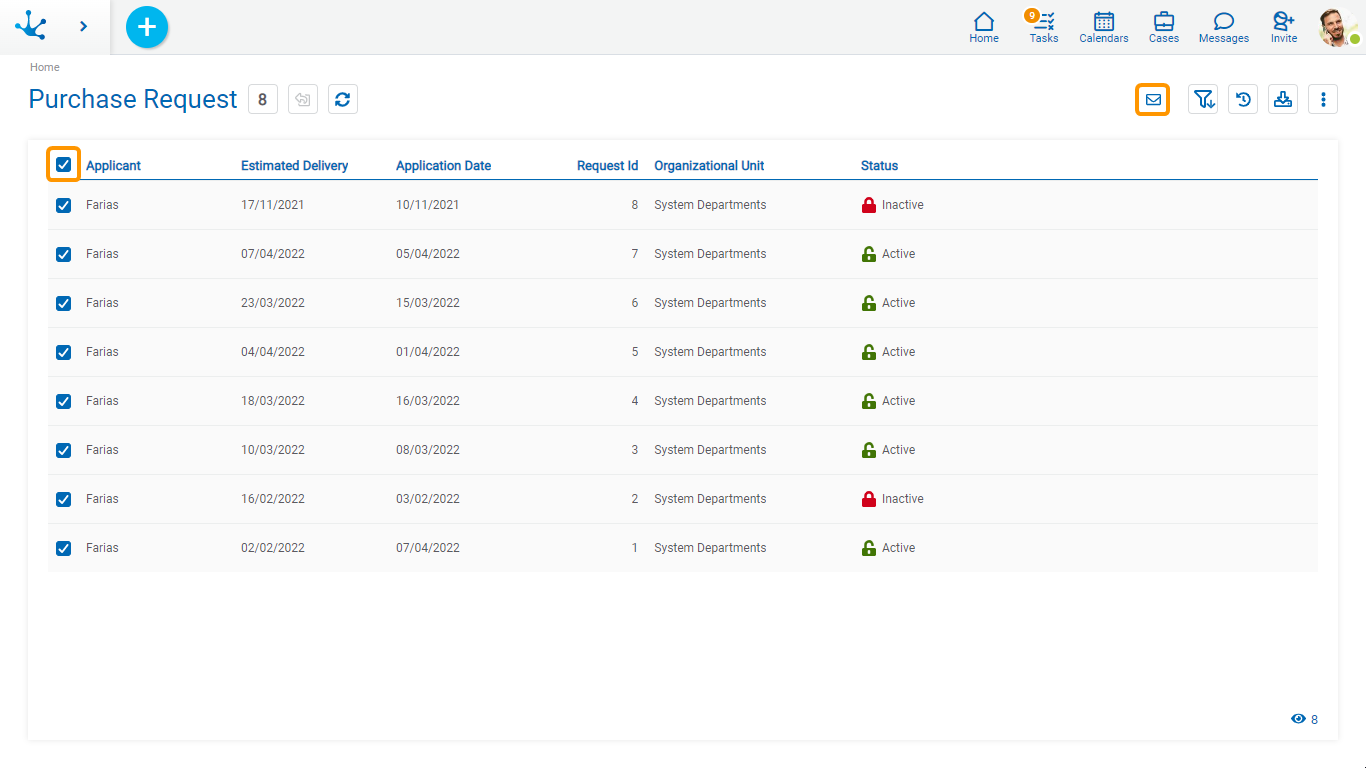Sort by Estimated Delivery column header
The height and width of the screenshot is (768, 1366).
pyautogui.click(x=295, y=166)
